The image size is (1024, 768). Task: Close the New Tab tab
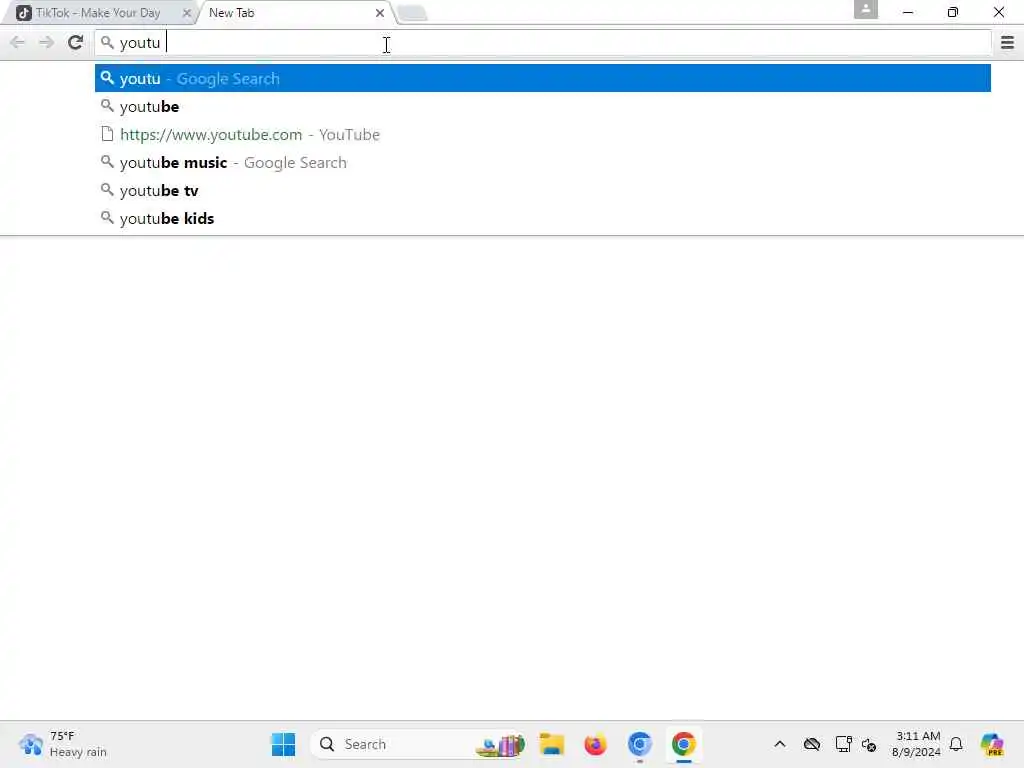(x=379, y=13)
